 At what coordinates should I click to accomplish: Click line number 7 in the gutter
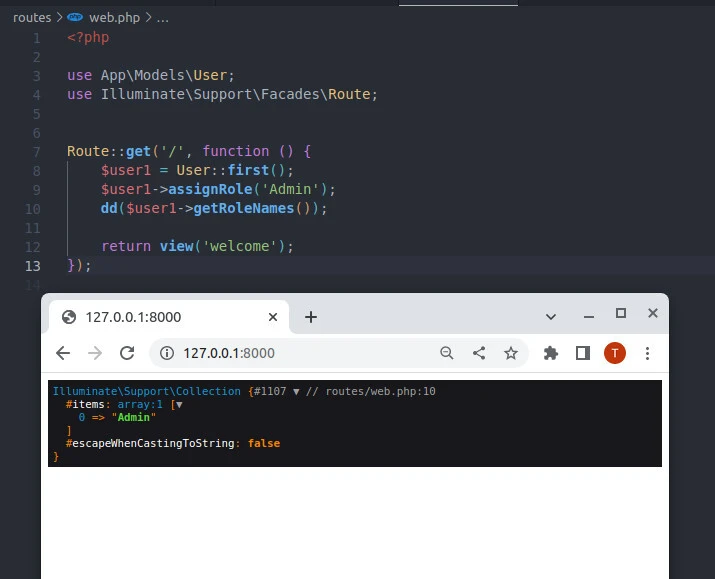[36, 152]
